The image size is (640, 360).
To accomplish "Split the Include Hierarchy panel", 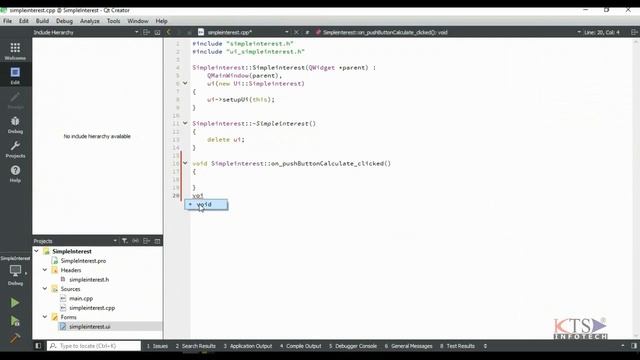I will pos(147,32).
